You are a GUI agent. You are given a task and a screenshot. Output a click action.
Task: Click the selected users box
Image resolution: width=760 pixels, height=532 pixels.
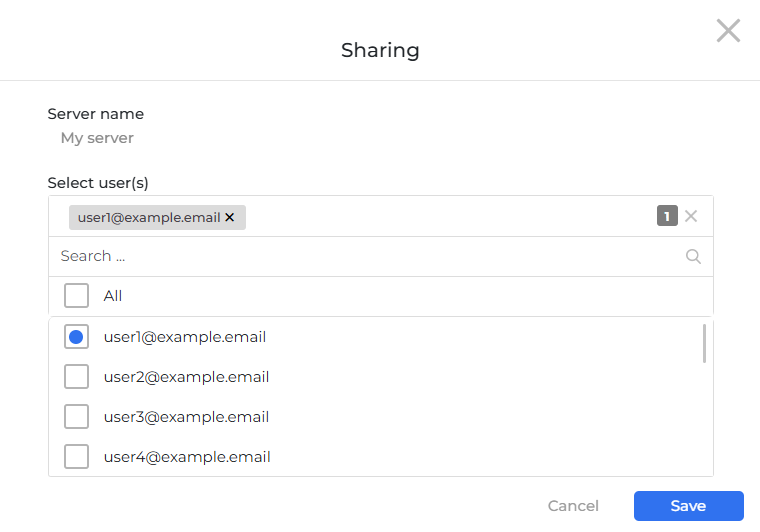point(450,217)
